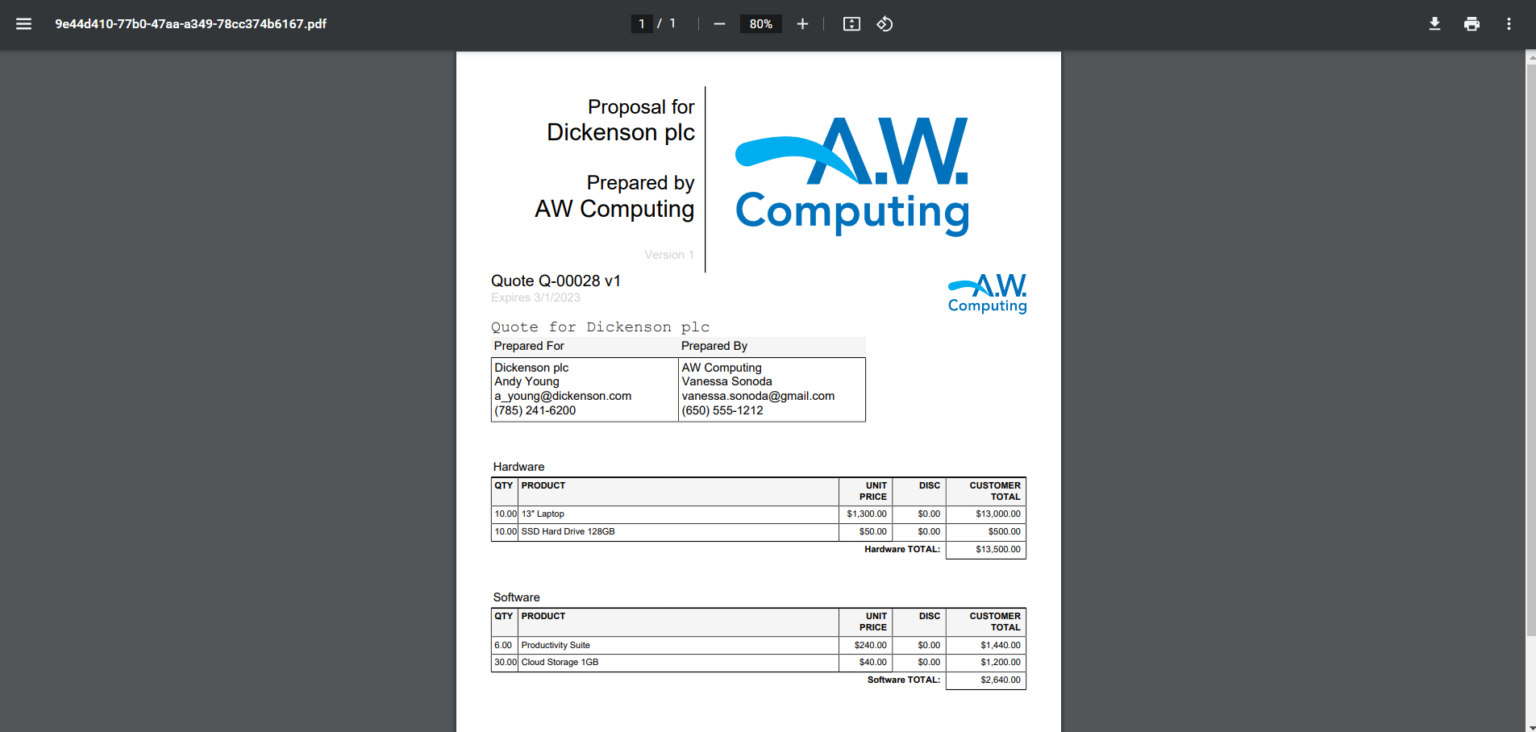Click the $500.00 customer total
Screen dimensions: 1536x732
[x=1004, y=531]
